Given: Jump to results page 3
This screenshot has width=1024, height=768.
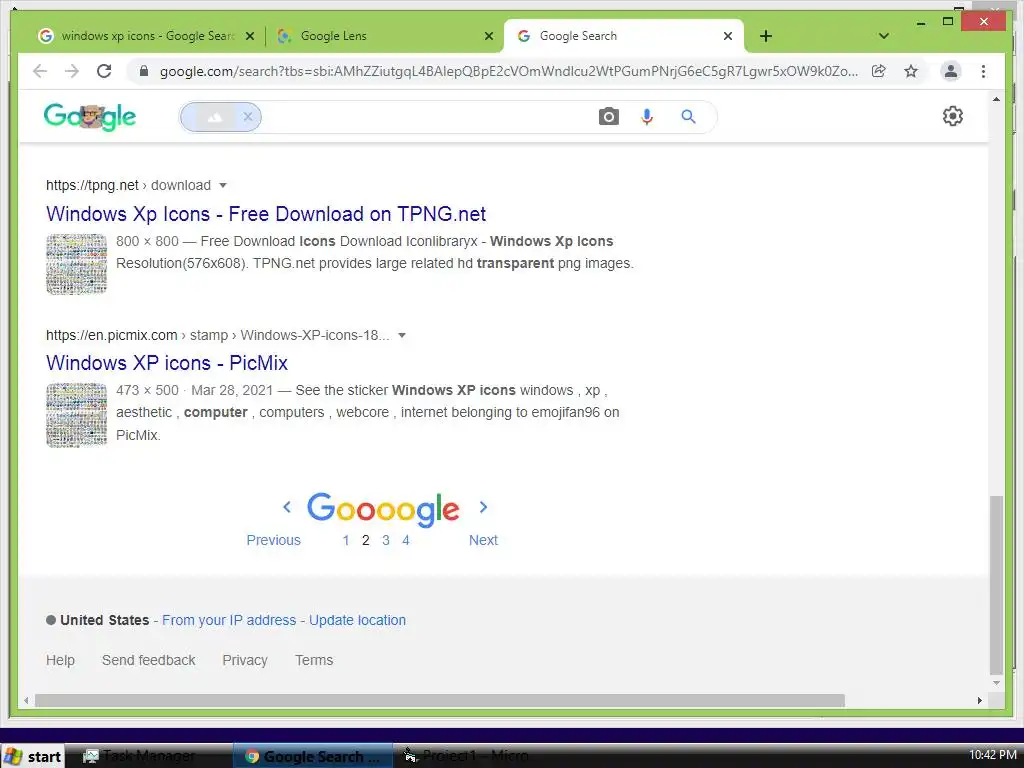Looking at the screenshot, I should coord(386,540).
